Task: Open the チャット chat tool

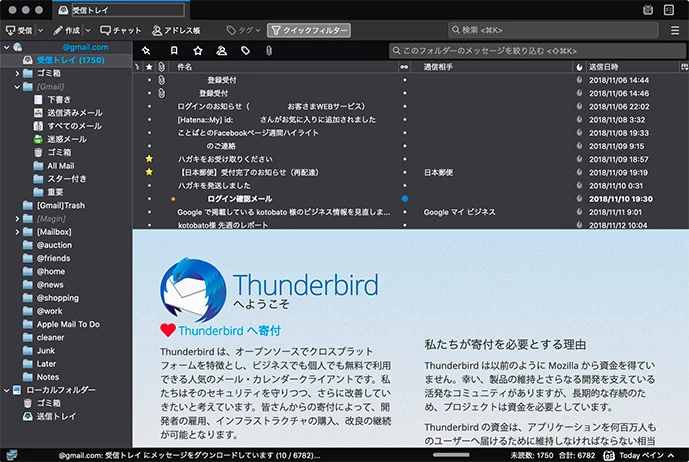Action: (x=121, y=31)
